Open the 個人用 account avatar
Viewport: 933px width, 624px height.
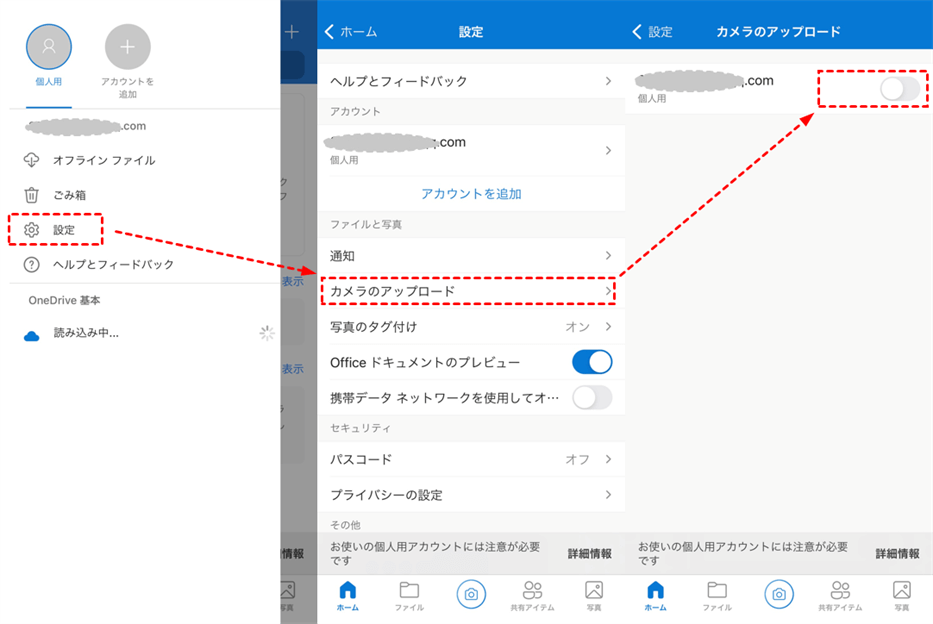click(x=49, y=47)
